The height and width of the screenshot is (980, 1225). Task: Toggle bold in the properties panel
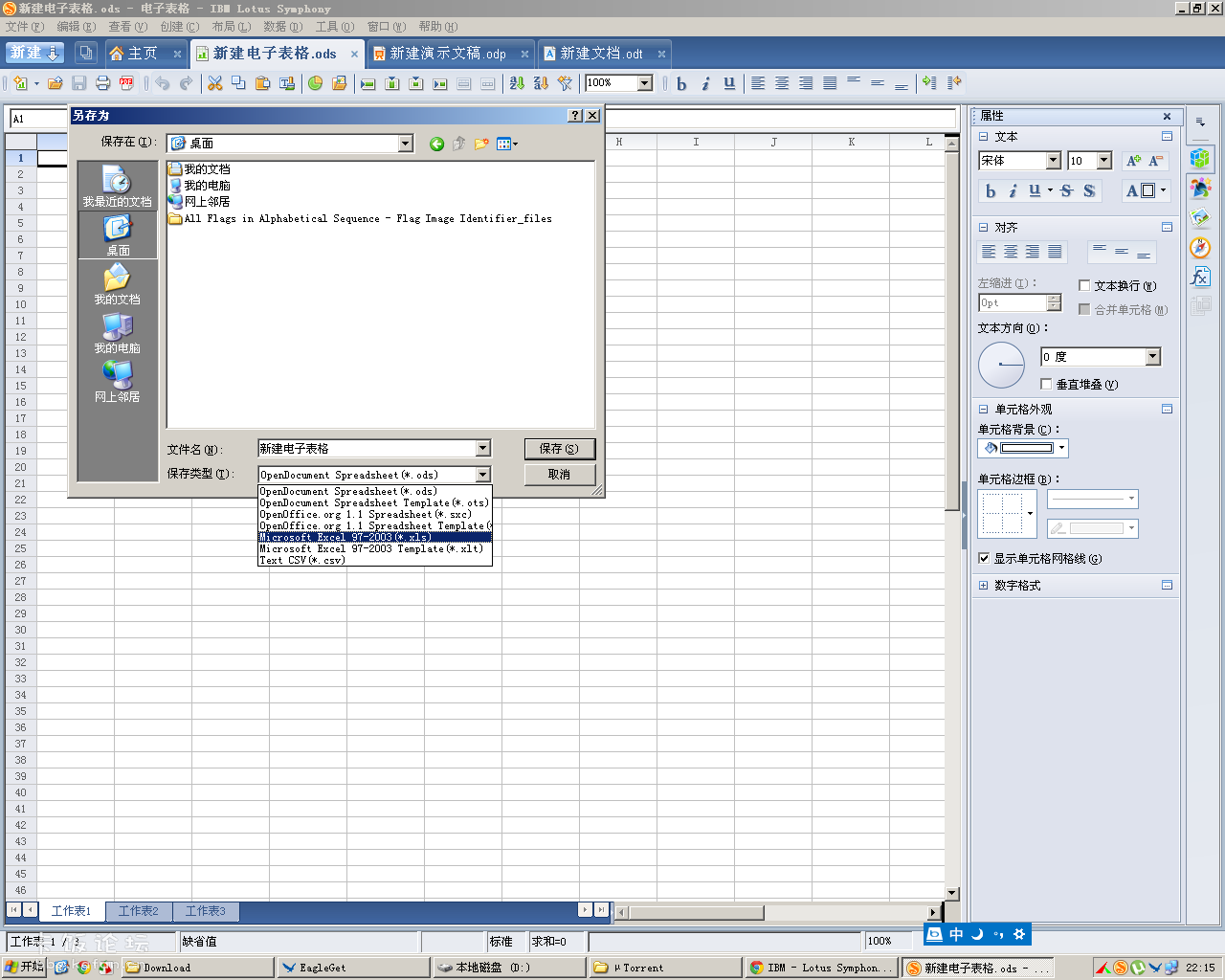click(991, 190)
